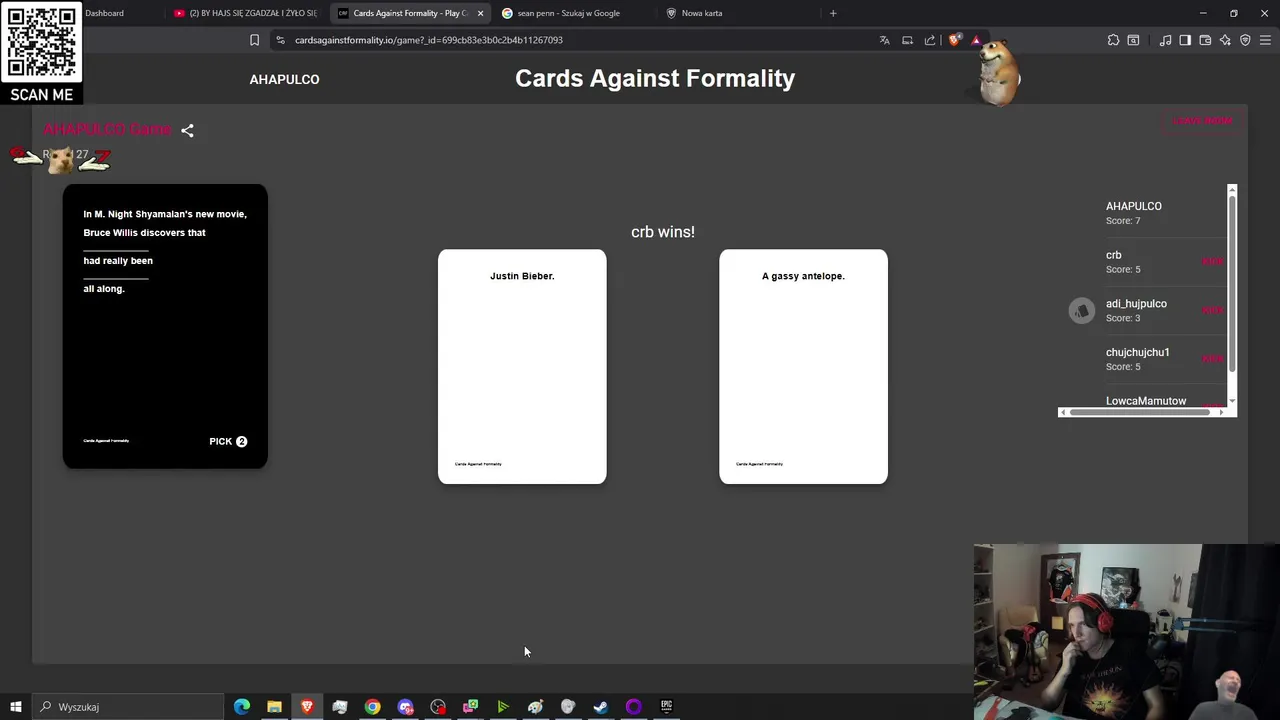
Task: Click the Wyszukaj taskbar search box
Action: click(126, 707)
